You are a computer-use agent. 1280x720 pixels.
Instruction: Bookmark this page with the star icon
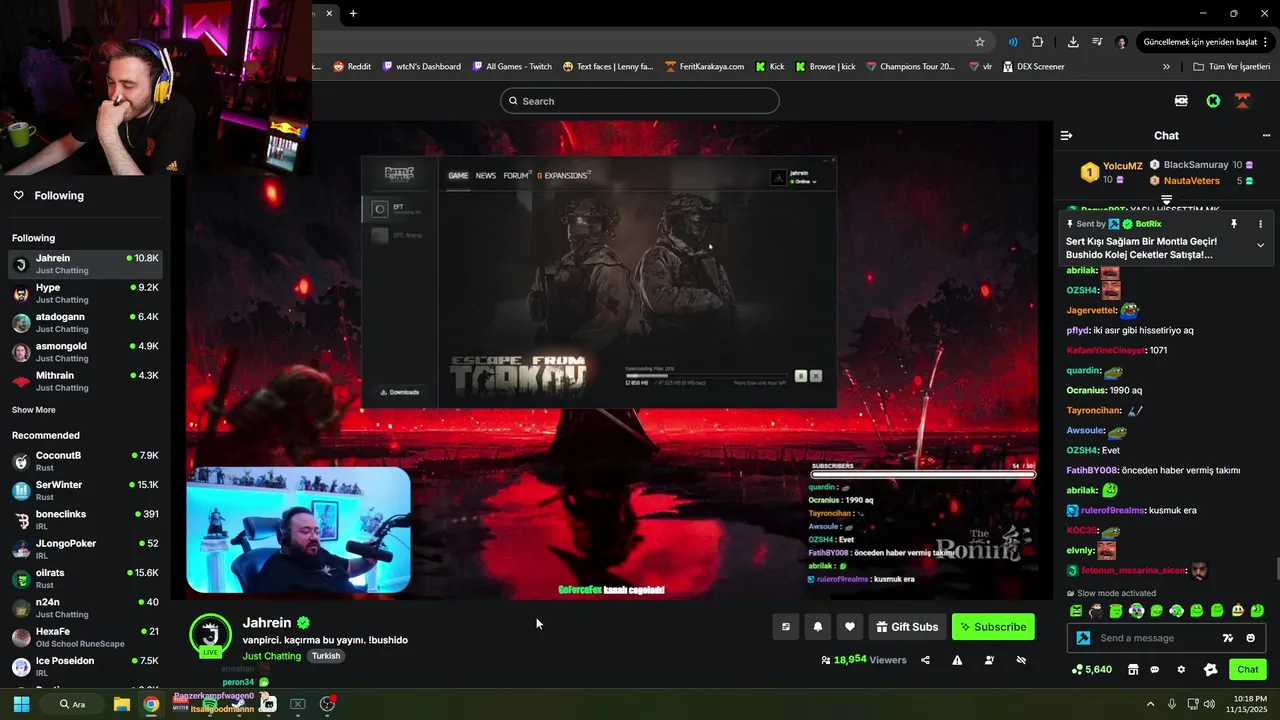pos(980,42)
